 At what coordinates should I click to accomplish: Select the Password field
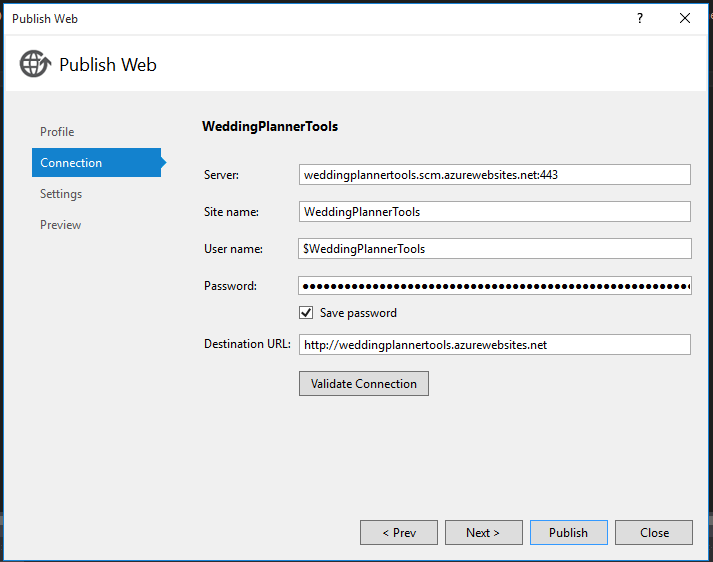click(494, 286)
